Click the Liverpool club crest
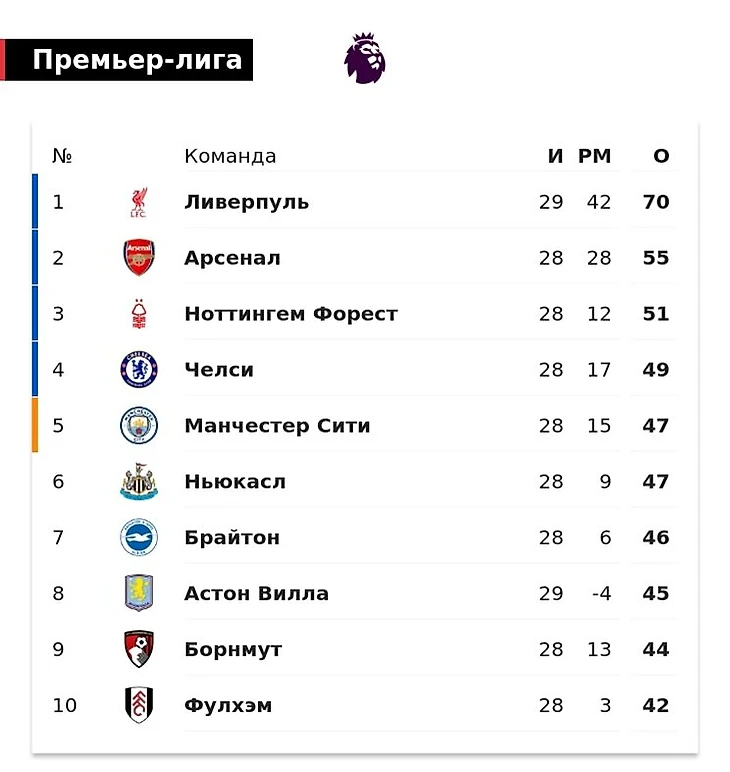Viewport: 730px width, 772px height. (x=139, y=202)
